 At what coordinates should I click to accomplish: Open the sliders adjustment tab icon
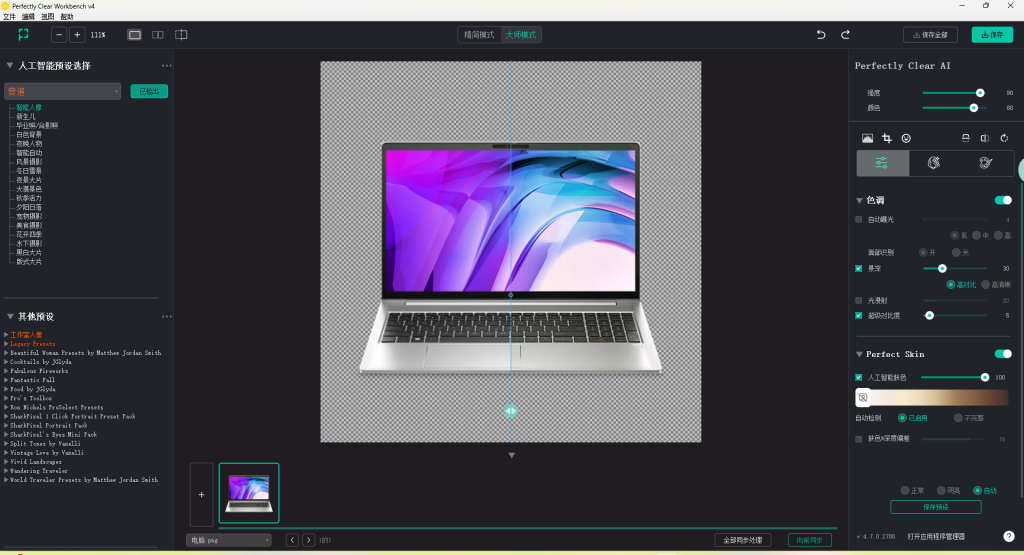point(882,163)
